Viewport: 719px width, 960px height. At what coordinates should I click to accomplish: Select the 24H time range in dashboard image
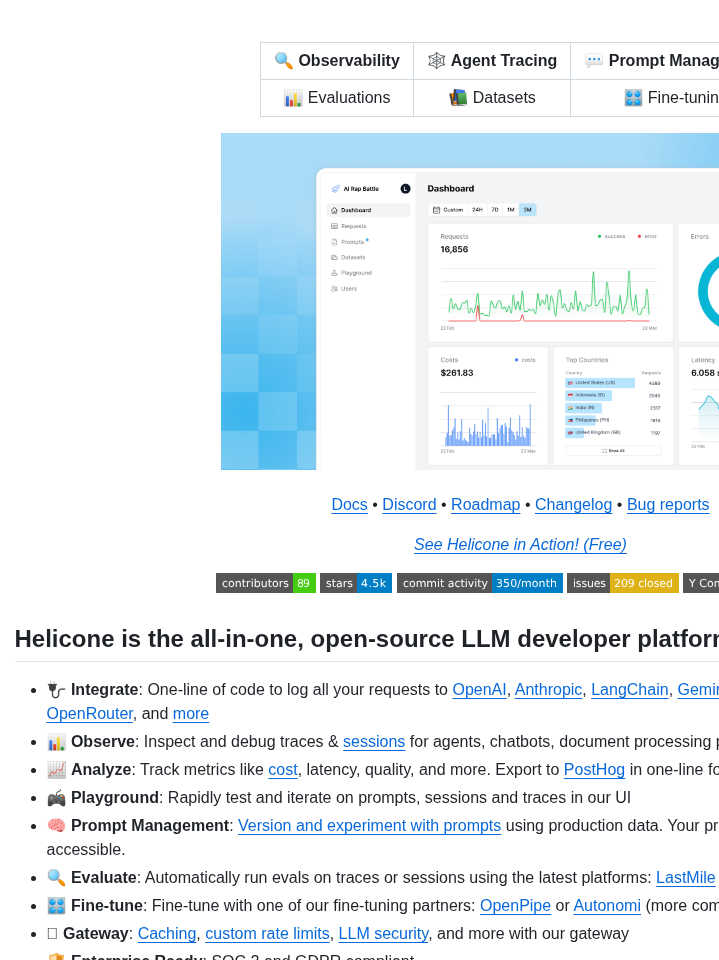(477, 210)
